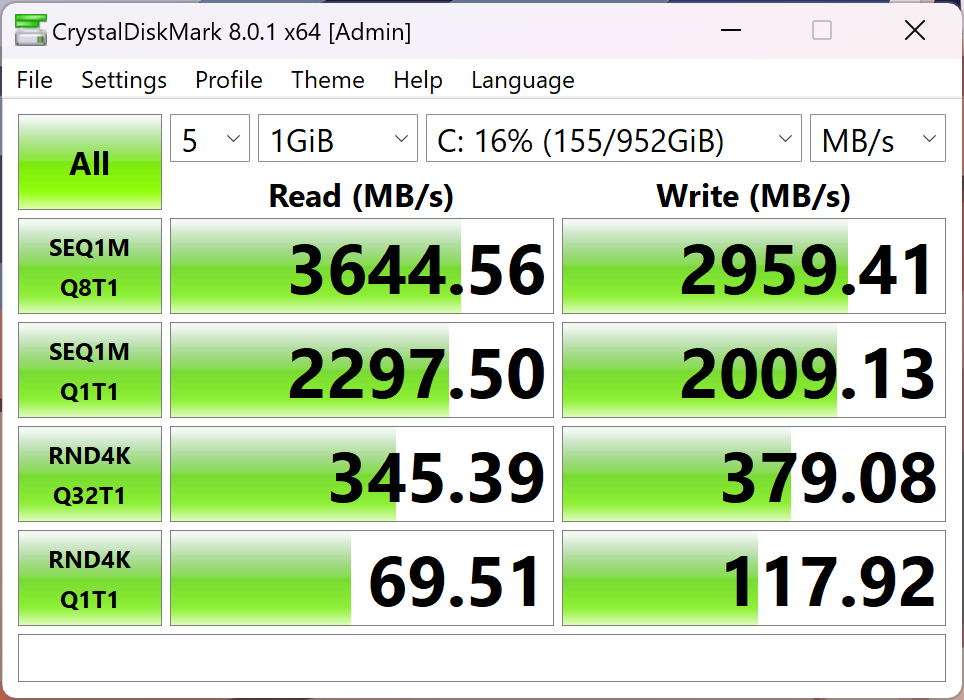Image resolution: width=964 pixels, height=700 pixels.
Task: Start the SEQ1M Q8T1 test
Action: pyautogui.click(x=90, y=266)
